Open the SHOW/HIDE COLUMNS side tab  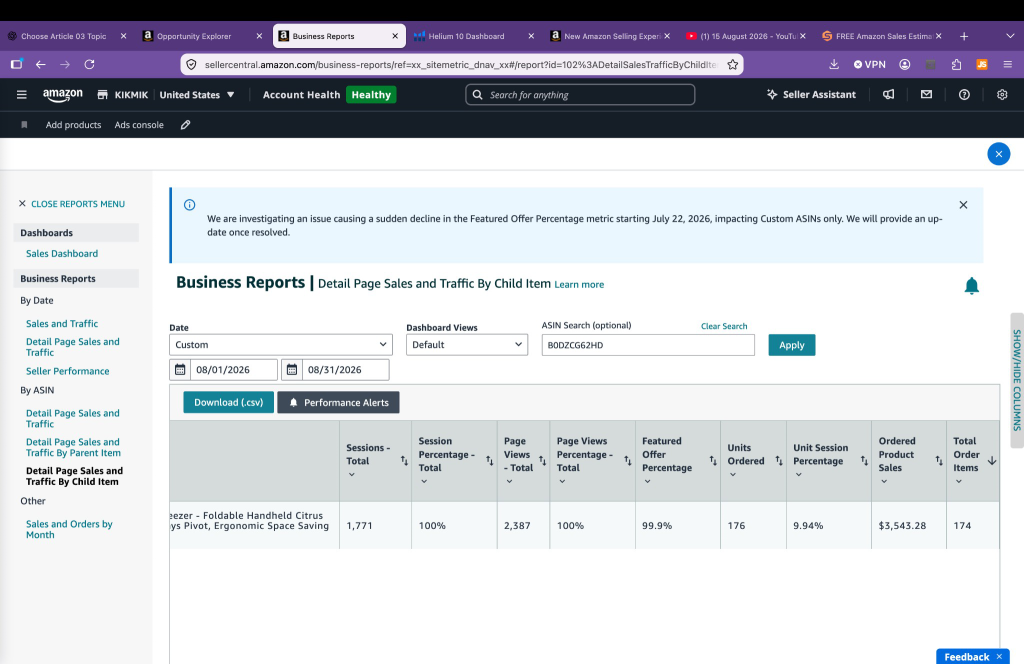tap(1016, 380)
